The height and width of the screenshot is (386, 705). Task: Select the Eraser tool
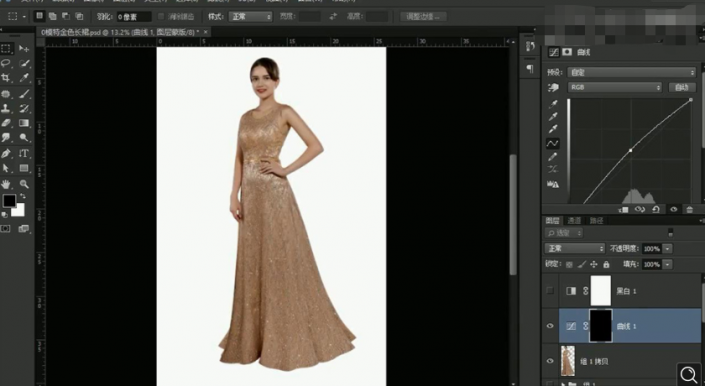[6, 123]
